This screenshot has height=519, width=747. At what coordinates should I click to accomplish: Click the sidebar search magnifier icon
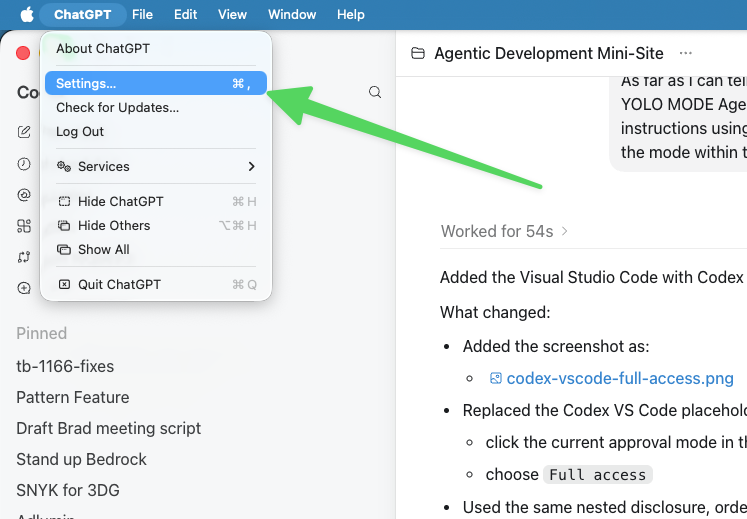click(375, 92)
